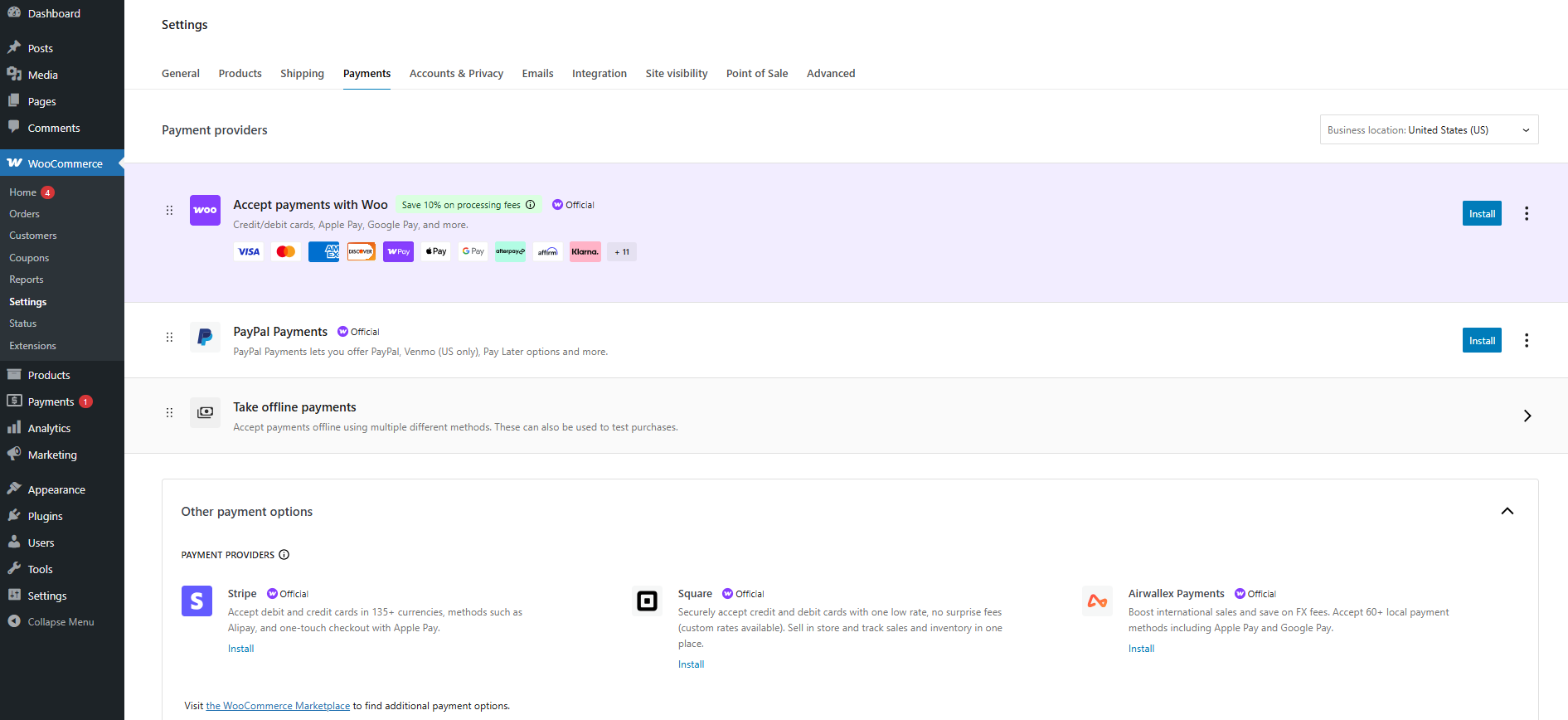1568x720 pixels.
Task: Click Install link under Stripe
Action: [x=240, y=649]
